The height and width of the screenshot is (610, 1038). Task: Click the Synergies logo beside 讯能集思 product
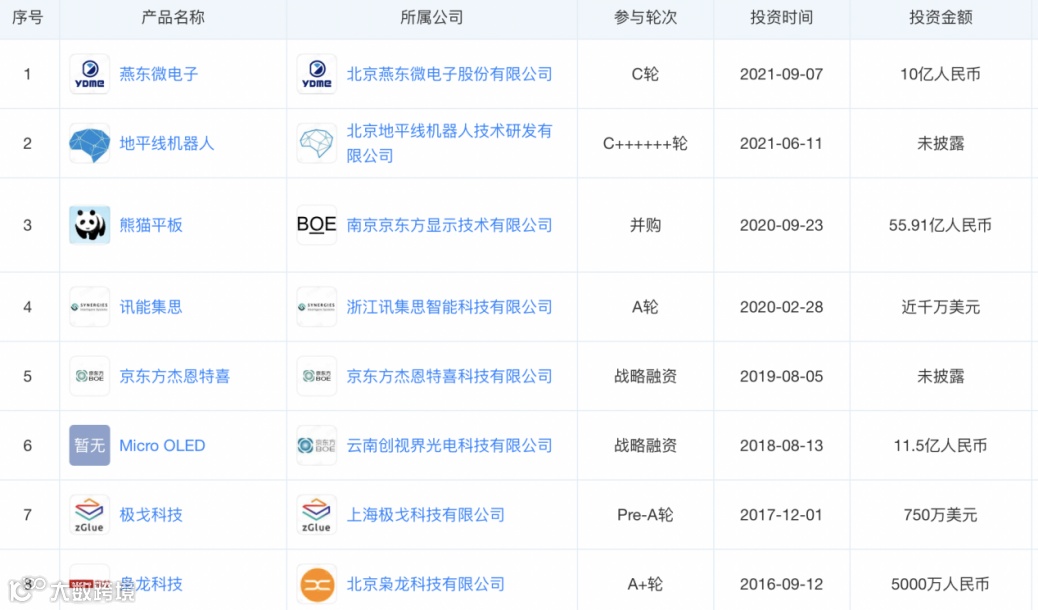coord(89,307)
